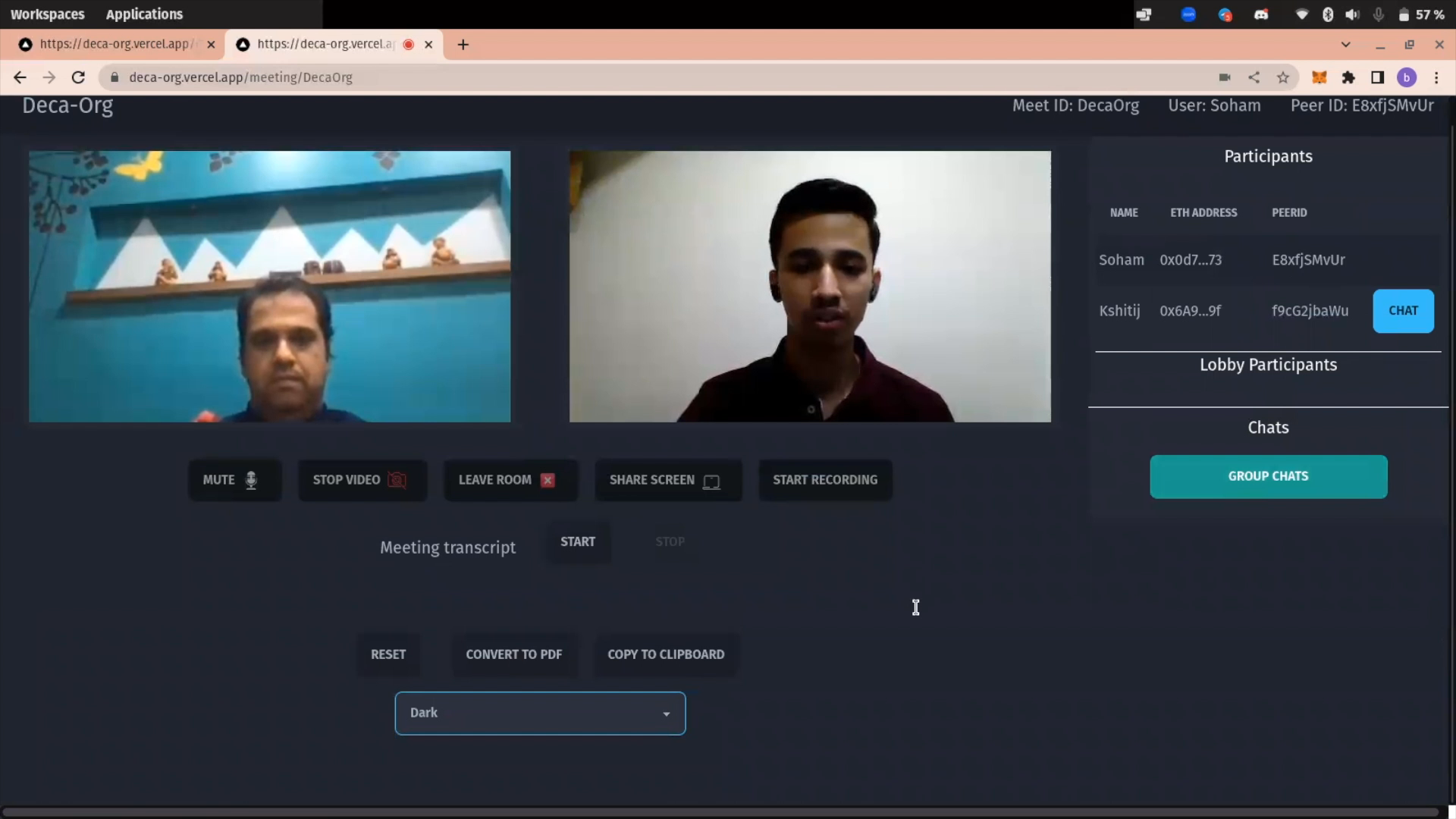The width and height of the screenshot is (1456, 819).
Task: Click the Zoom tray icon
Action: [1188, 14]
